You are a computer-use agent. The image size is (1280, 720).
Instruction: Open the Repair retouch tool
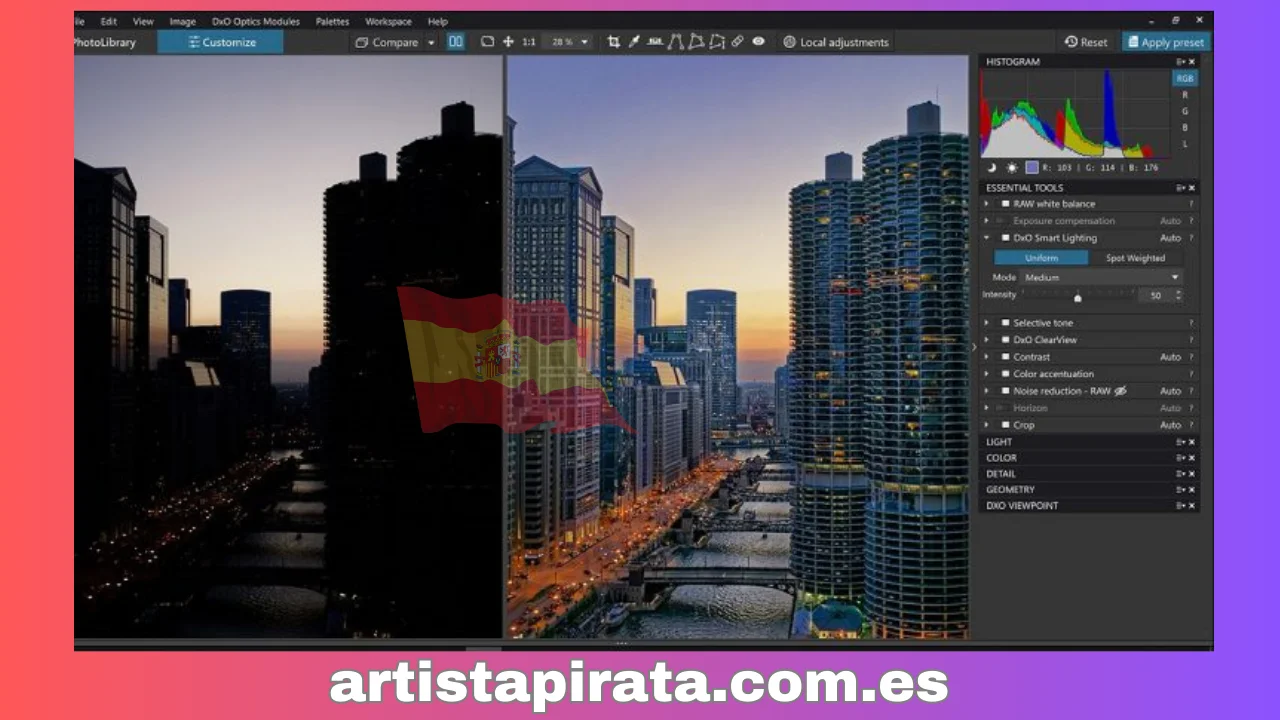click(x=738, y=42)
